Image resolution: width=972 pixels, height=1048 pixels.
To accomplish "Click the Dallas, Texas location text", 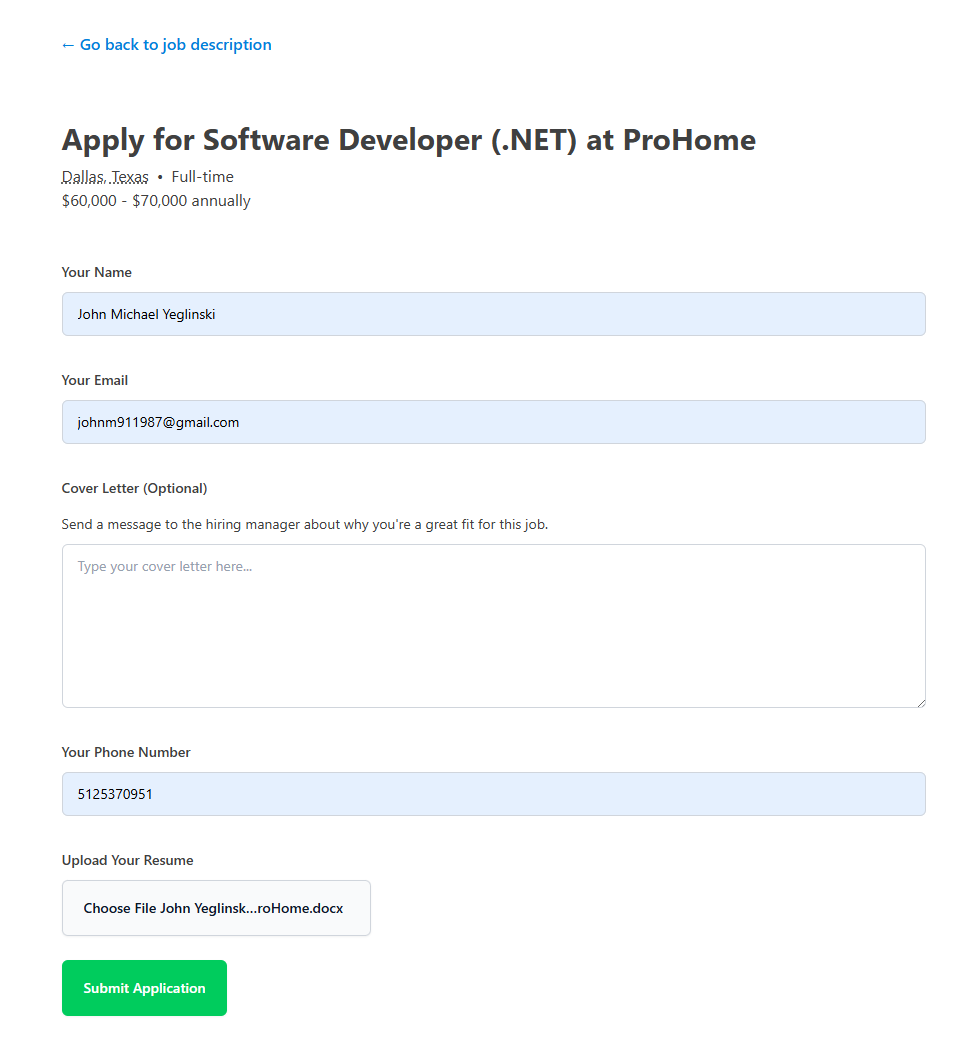I will click(105, 177).
